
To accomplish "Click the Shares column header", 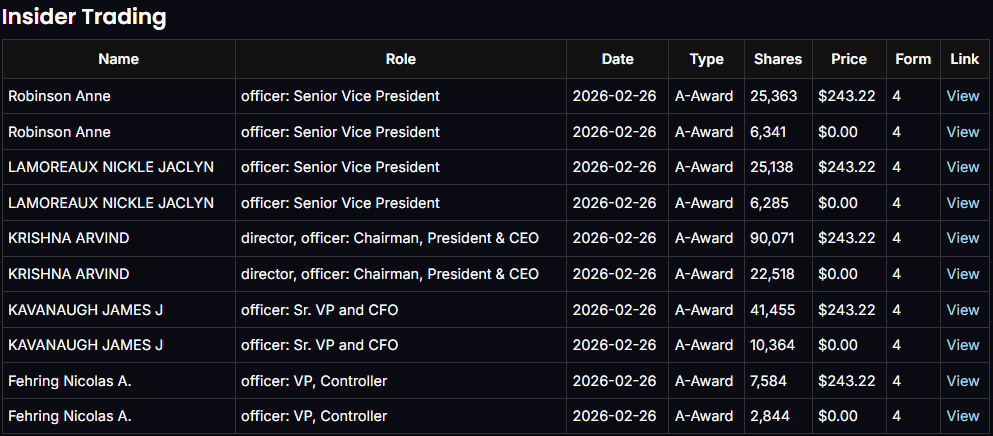I will click(778, 59).
